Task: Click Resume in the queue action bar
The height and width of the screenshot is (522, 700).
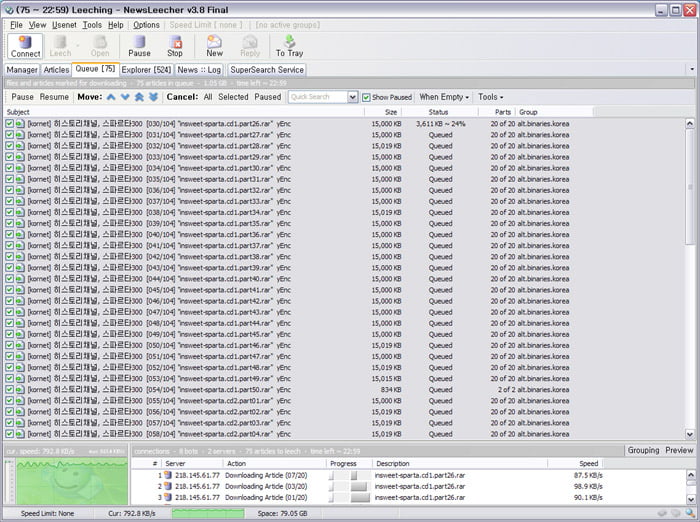Action: (x=54, y=97)
